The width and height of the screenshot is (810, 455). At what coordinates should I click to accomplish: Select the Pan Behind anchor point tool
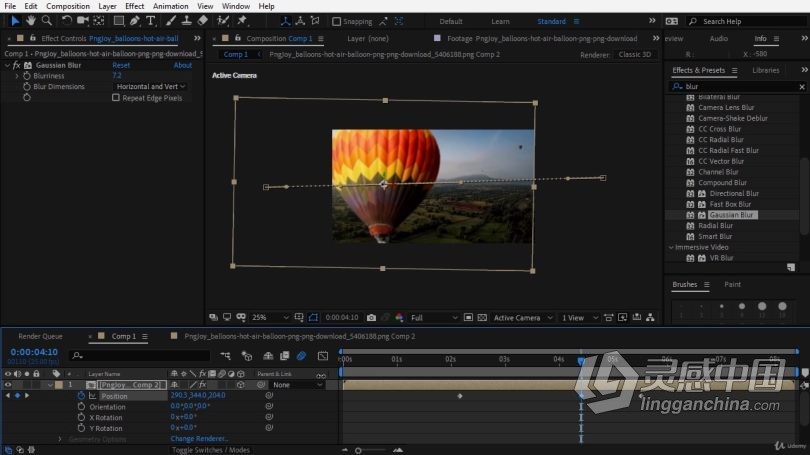(99, 21)
